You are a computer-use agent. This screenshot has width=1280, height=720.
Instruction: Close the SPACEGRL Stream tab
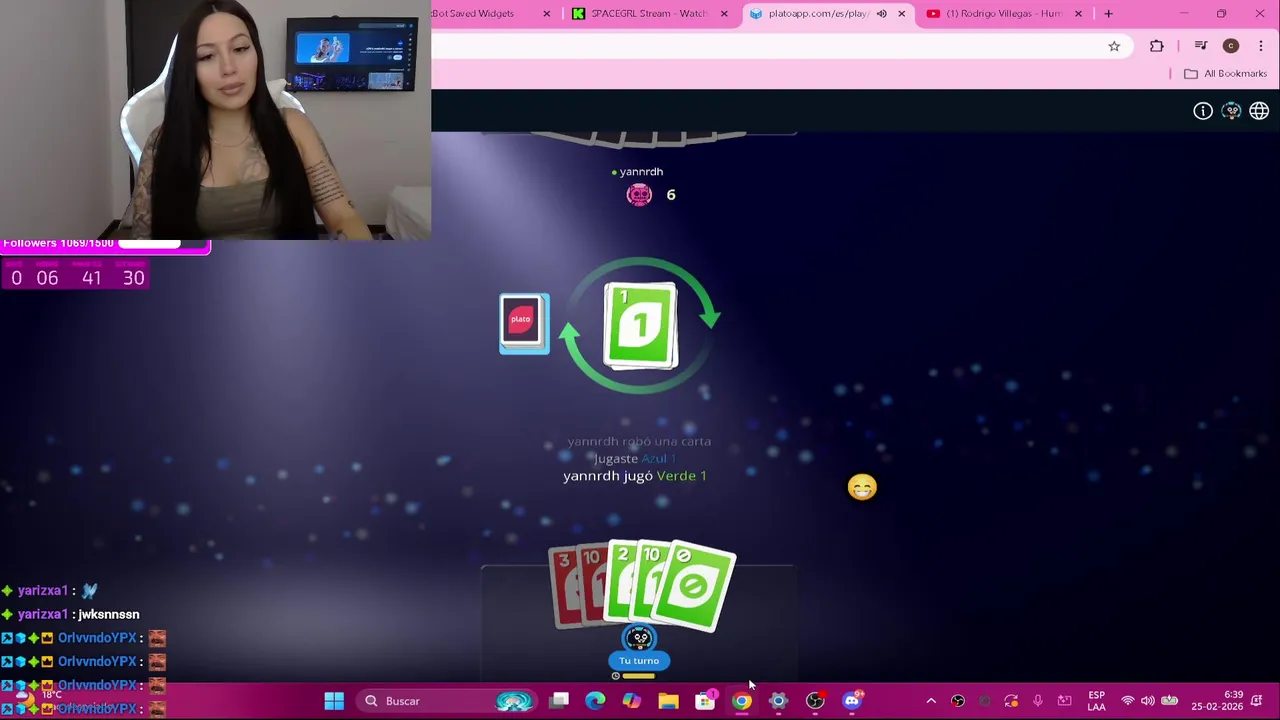tap(724, 13)
